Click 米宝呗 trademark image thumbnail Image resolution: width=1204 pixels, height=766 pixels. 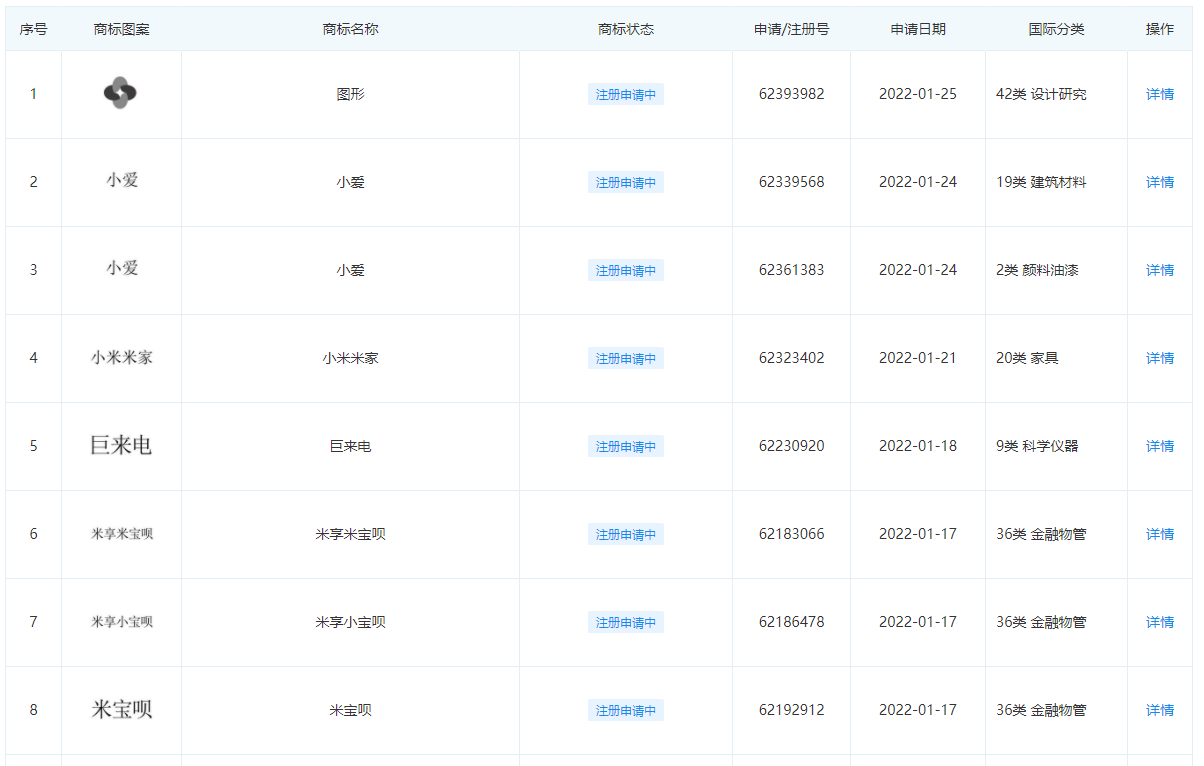[122, 710]
